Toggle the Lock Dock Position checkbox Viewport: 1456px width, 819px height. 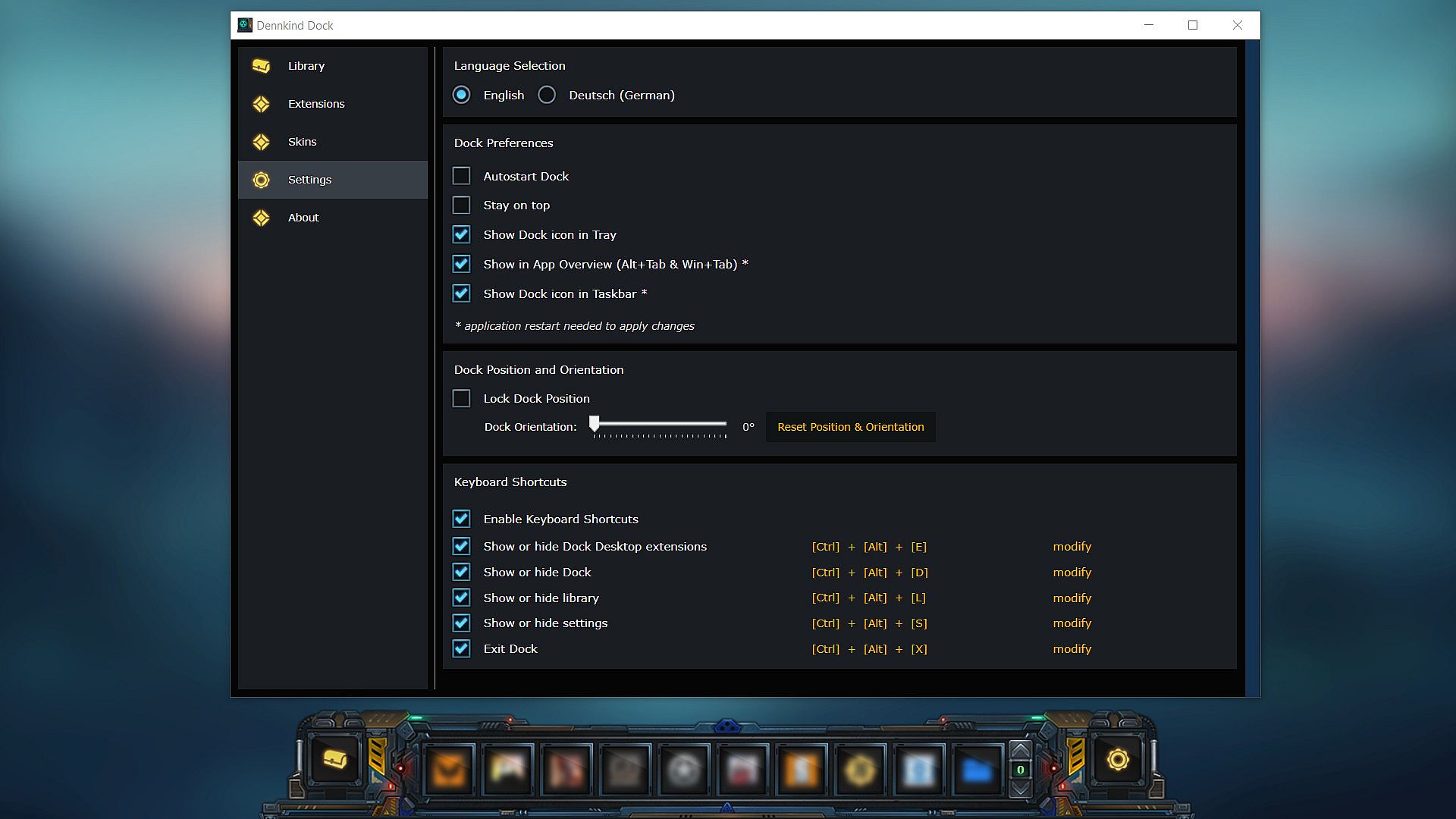461,399
